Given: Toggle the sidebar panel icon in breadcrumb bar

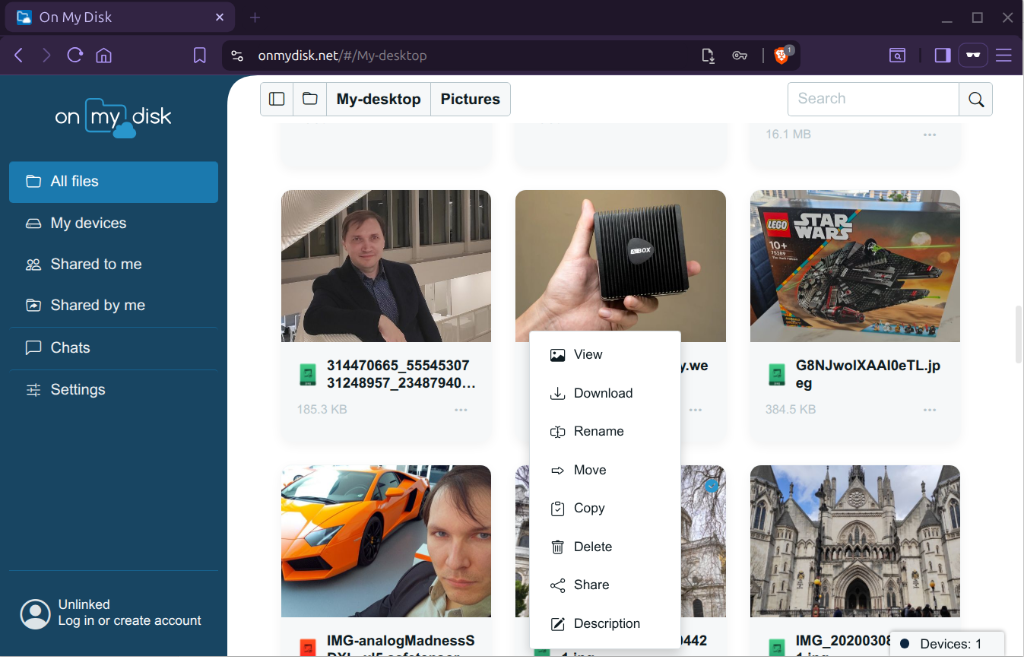Looking at the screenshot, I should (x=277, y=99).
